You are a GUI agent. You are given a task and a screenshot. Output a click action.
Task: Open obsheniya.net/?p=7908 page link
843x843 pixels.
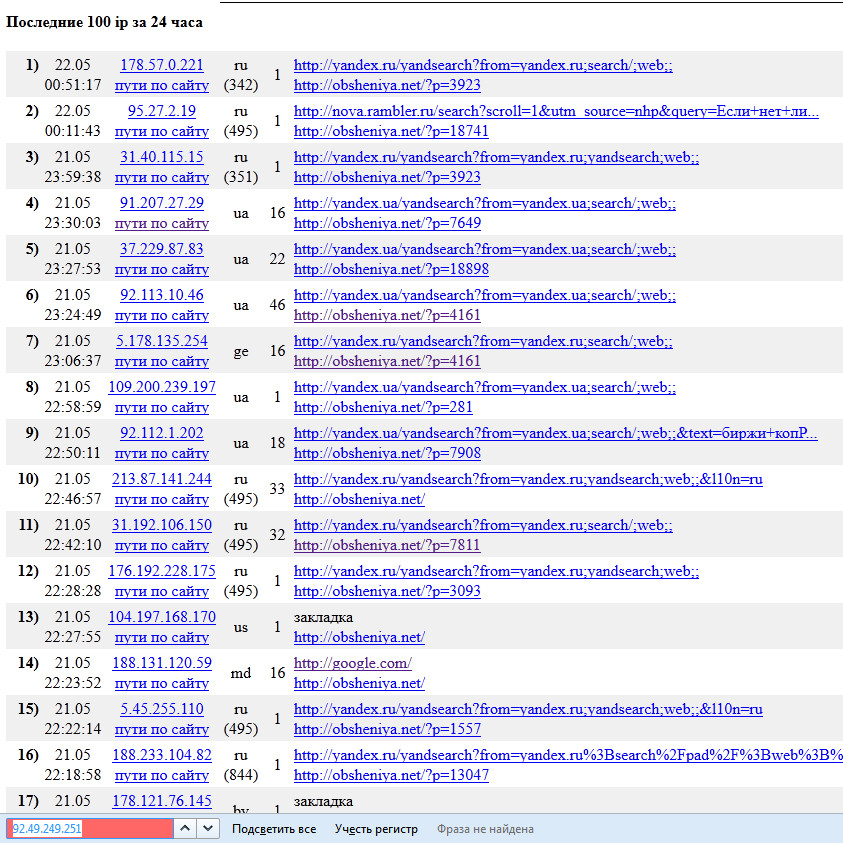pyautogui.click(x=387, y=453)
